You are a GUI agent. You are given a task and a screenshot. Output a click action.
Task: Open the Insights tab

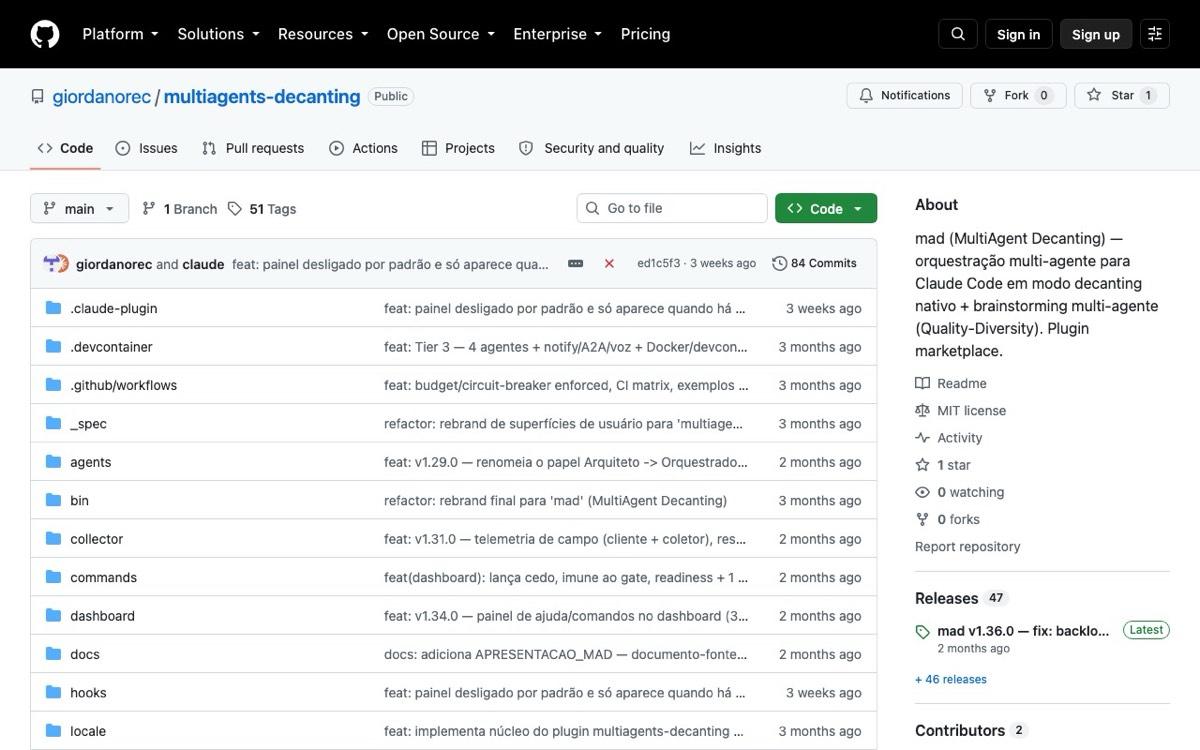tap(725, 148)
